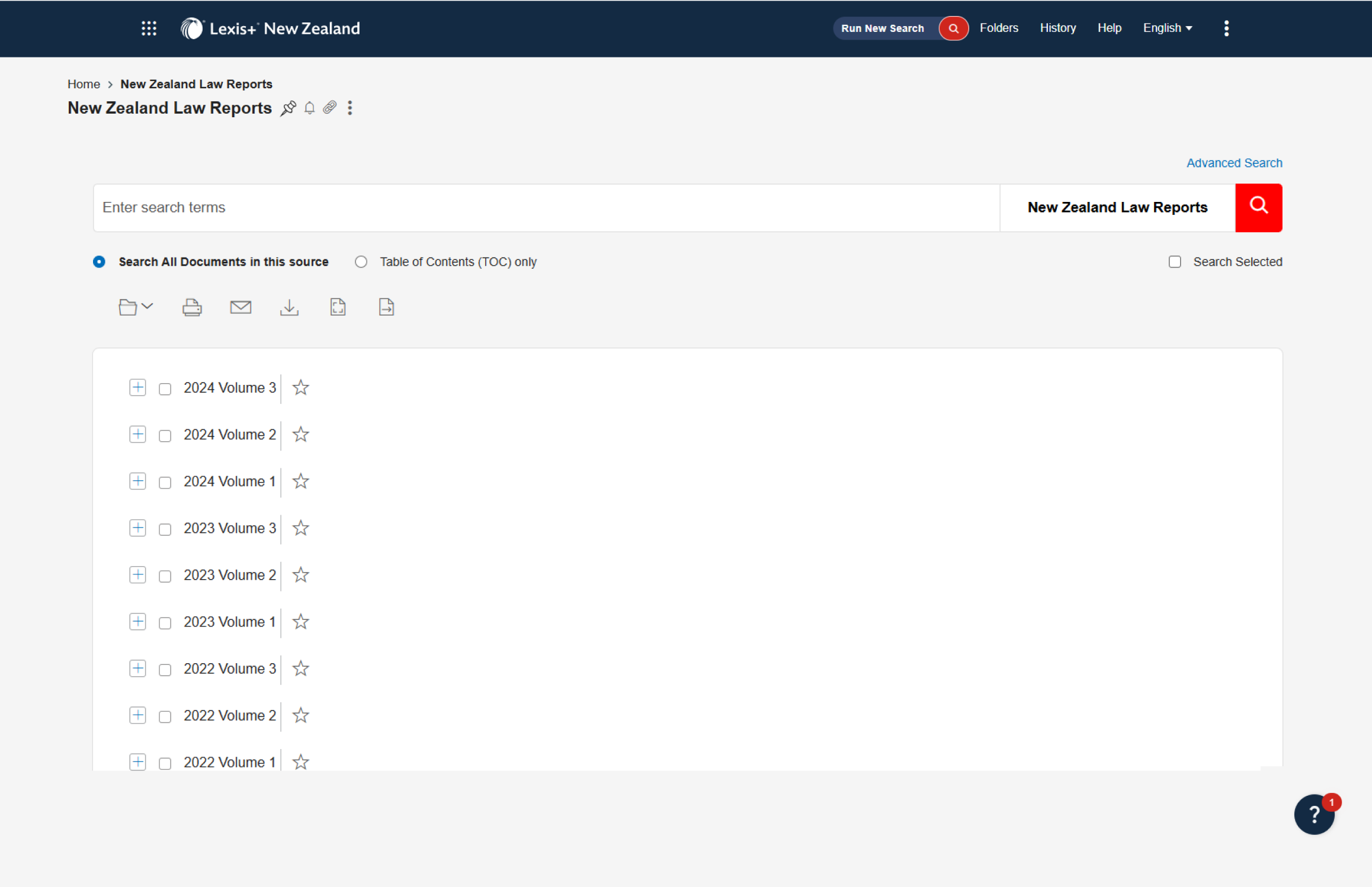The height and width of the screenshot is (887, 1372).
Task: Click the 2024 Volume 3 label
Action: click(230, 388)
